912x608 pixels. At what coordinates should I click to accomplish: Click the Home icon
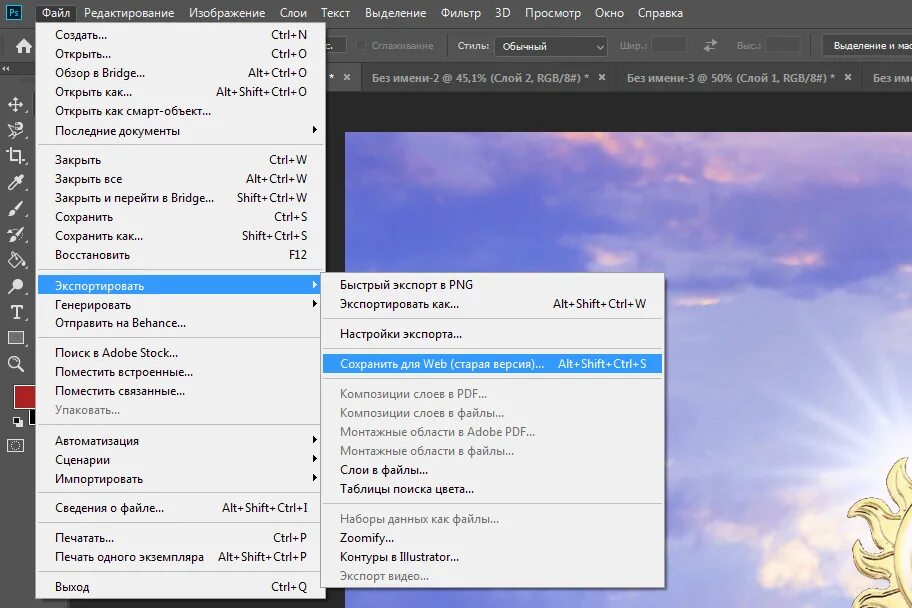coord(24,46)
